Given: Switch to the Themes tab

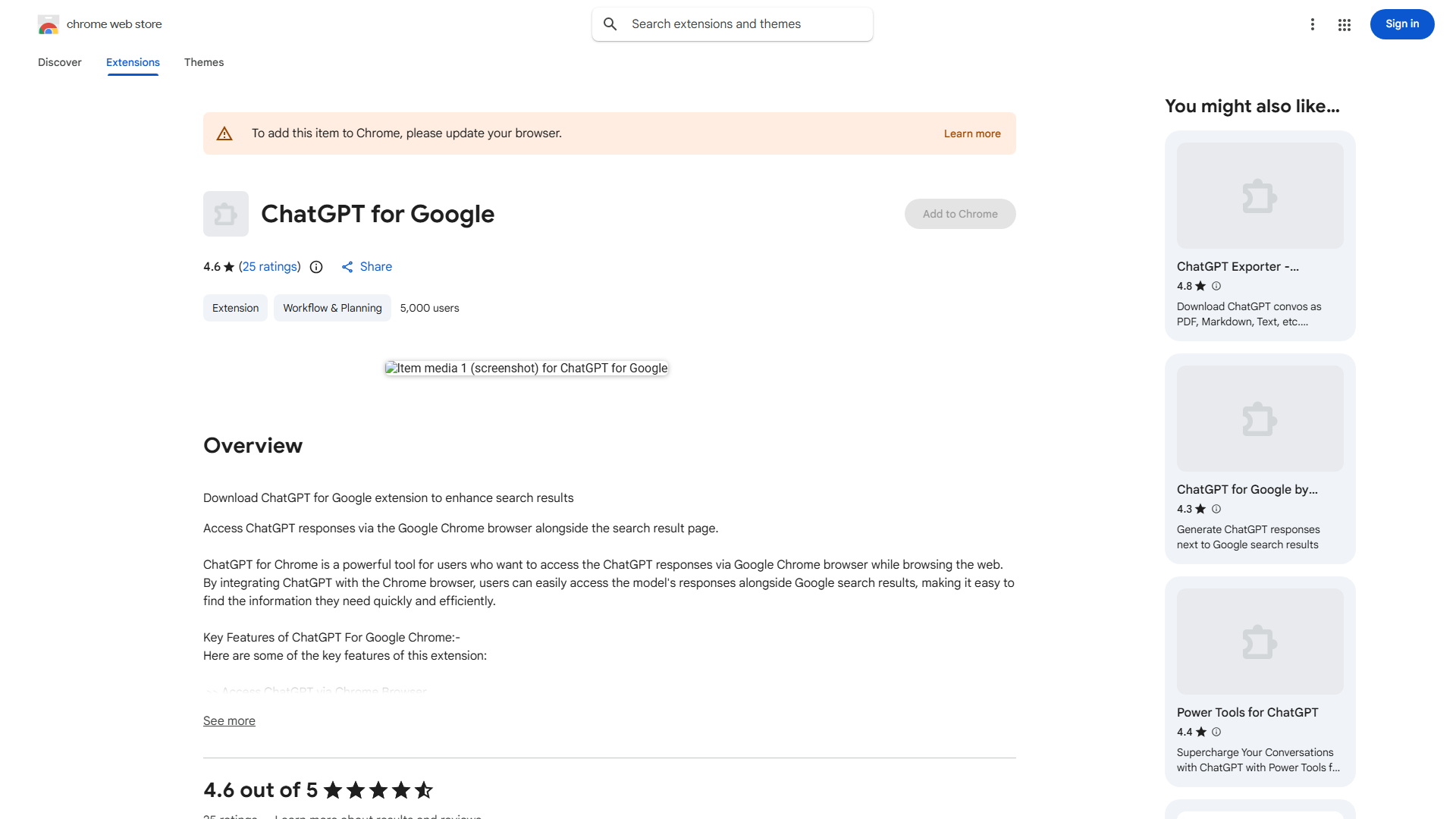Looking at the screenshot, I should (x=203, y=62).
